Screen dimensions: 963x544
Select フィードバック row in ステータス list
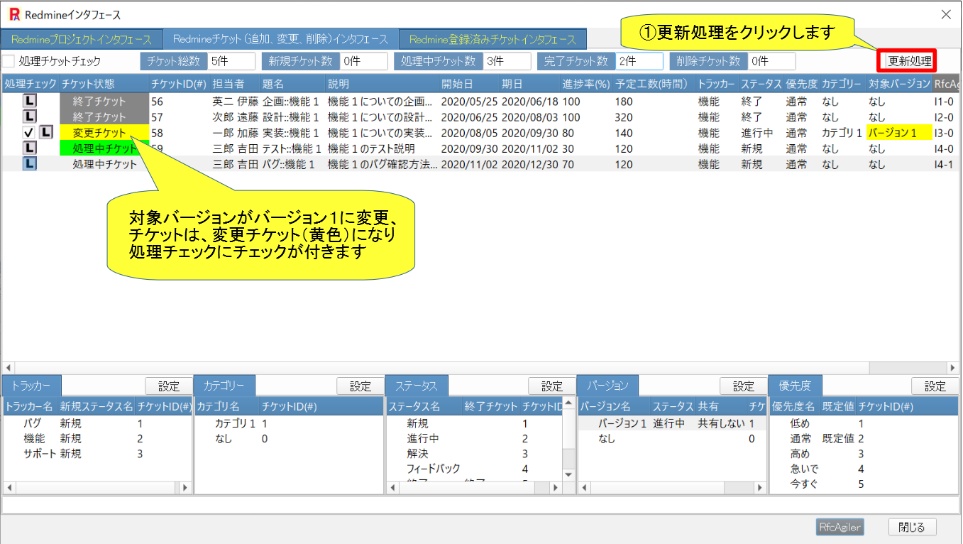(474, 468)
